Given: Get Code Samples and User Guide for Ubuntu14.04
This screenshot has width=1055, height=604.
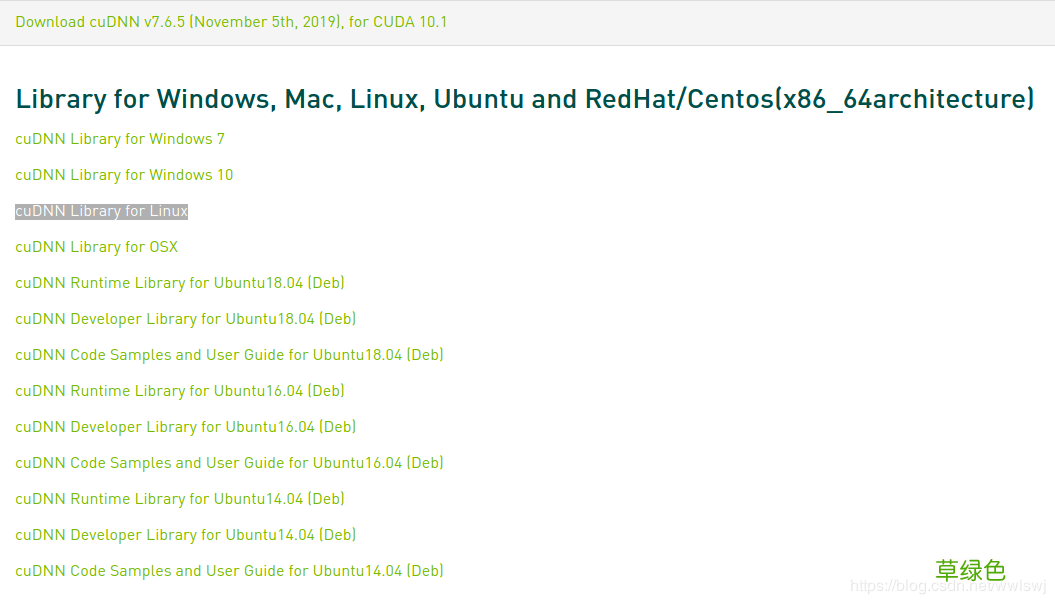Looking at the screenshot, I should (229, 570).
